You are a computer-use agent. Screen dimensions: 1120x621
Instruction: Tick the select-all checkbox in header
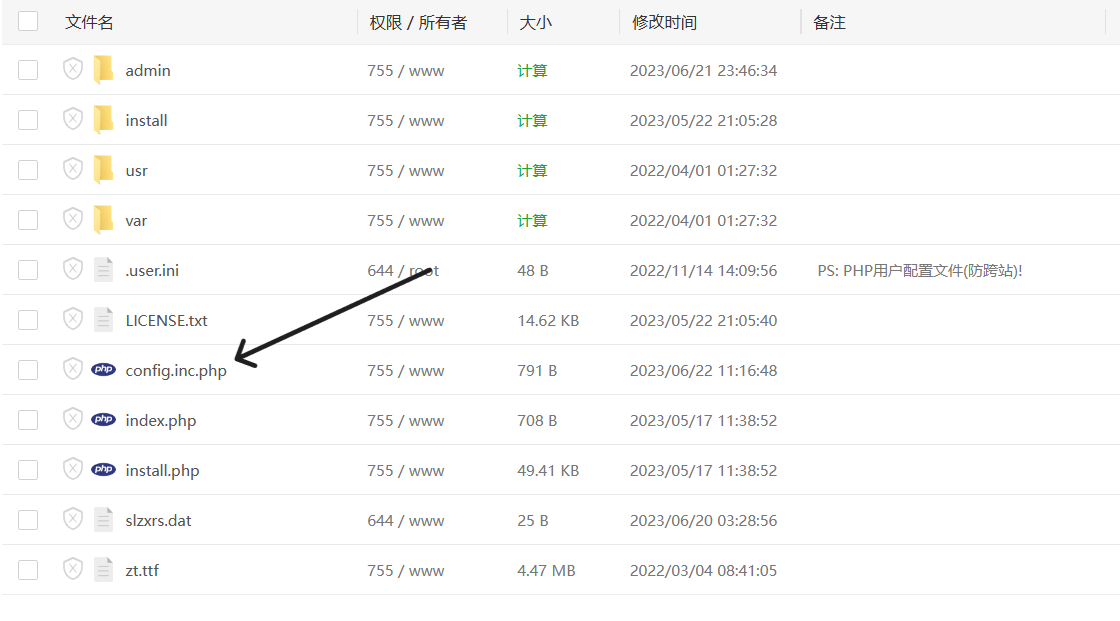[28, 21]
